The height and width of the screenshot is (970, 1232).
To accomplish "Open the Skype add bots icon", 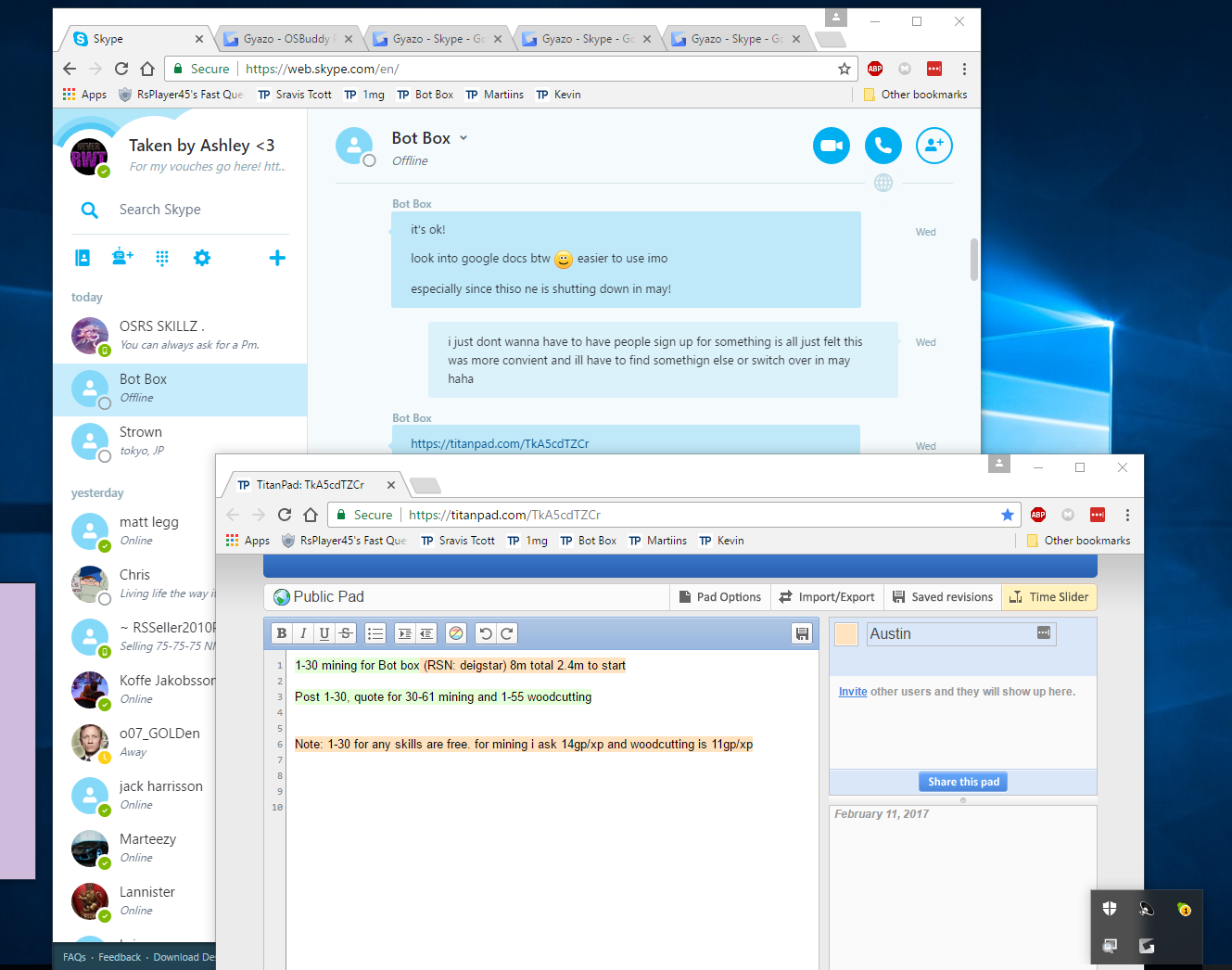I will [122, 258].
